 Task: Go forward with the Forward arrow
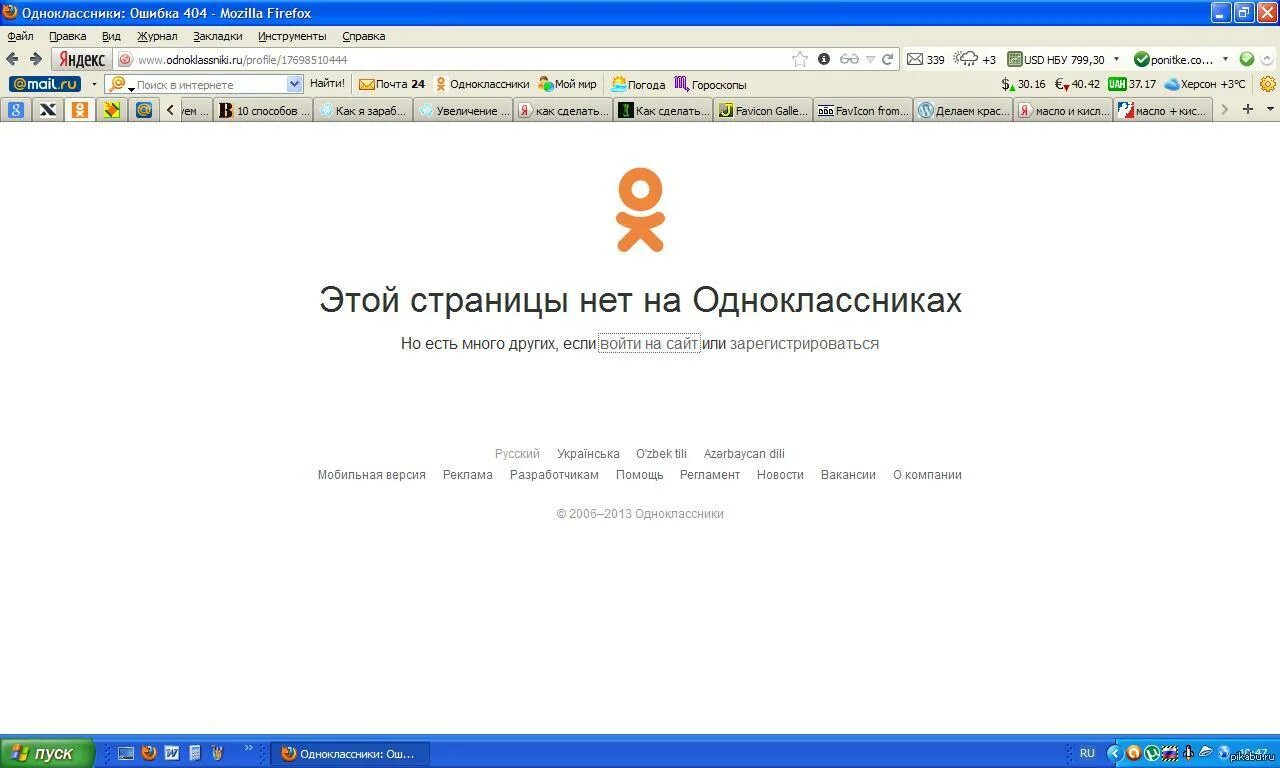pos(36,59)
